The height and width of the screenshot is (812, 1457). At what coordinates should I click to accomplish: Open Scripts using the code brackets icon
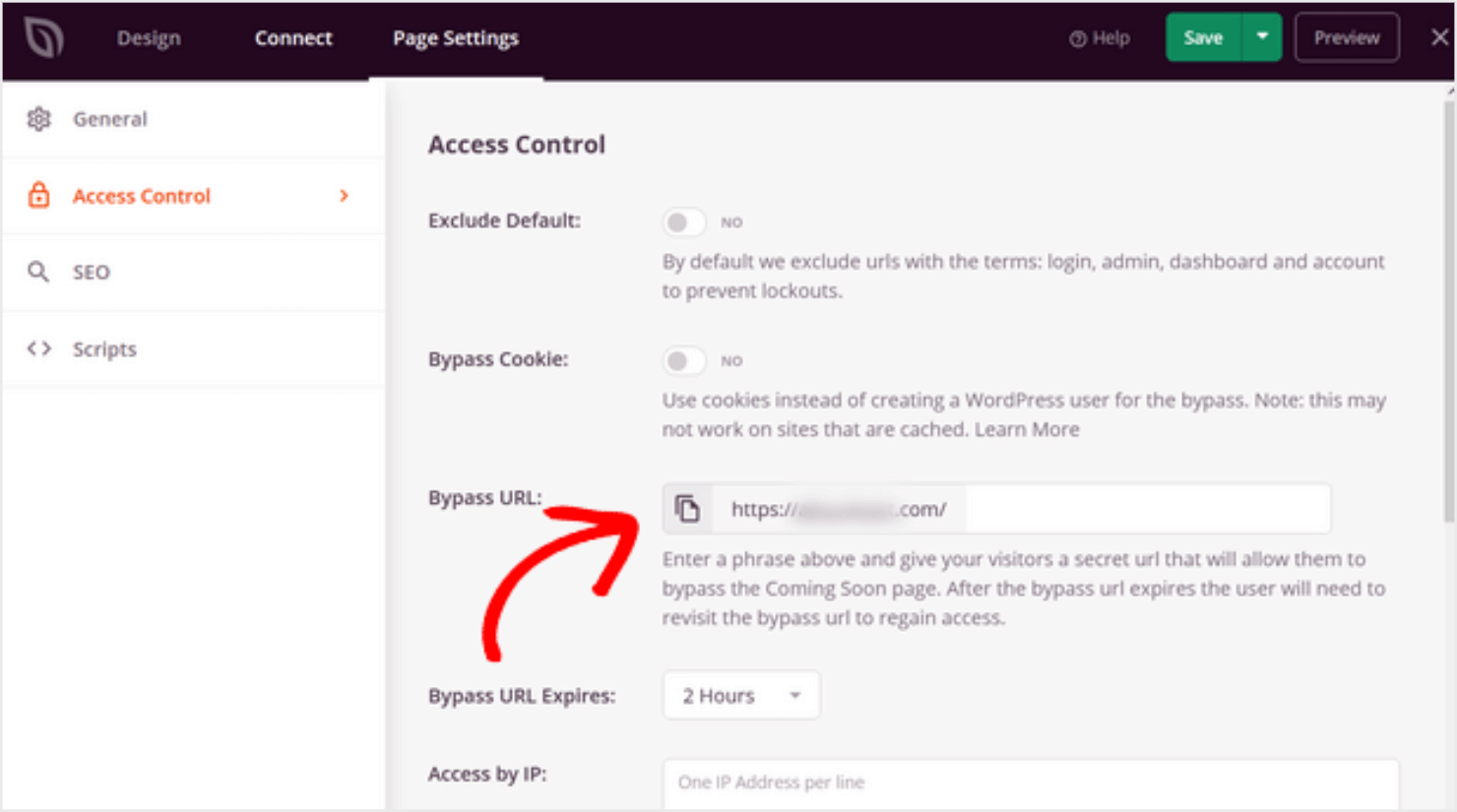pos(39,348)
